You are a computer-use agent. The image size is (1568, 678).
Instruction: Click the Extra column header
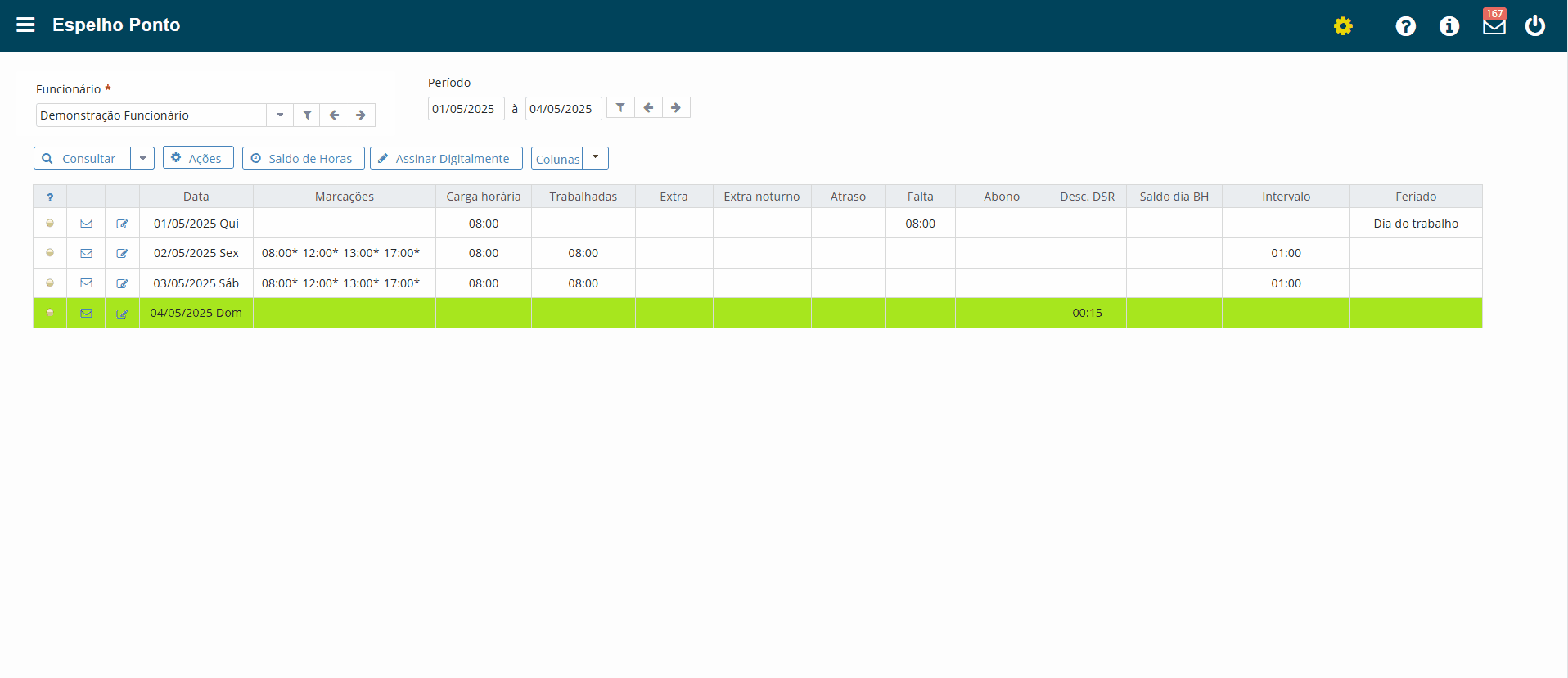pyautogui.click(x=674, y=197)
